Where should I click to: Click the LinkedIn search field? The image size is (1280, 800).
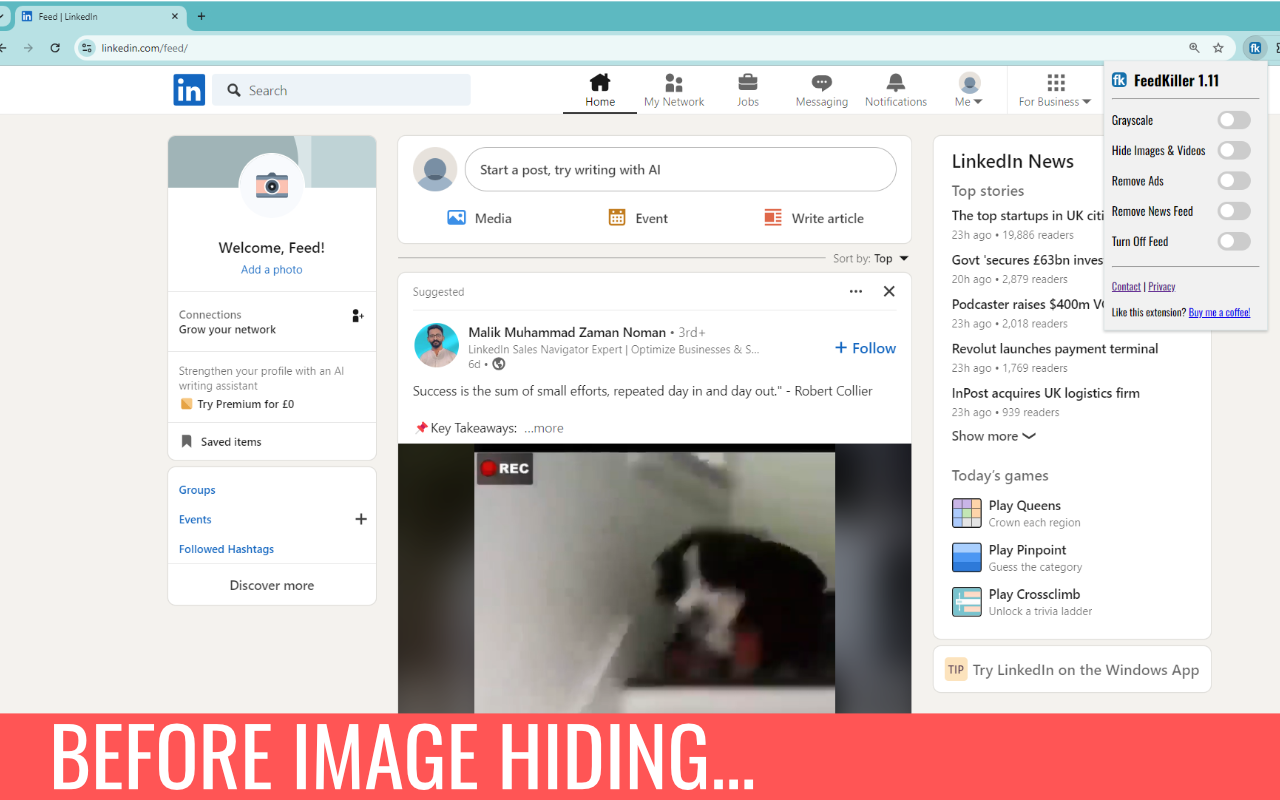(341, 90)
